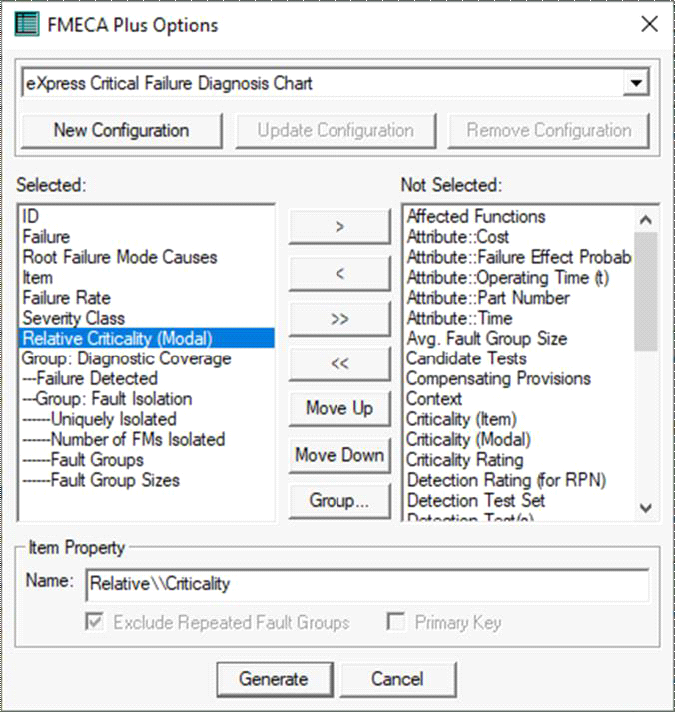This screenshot has width=676, height=713.
Task: Select the Fault Groups entry
Action: click(x=146, y=460)
